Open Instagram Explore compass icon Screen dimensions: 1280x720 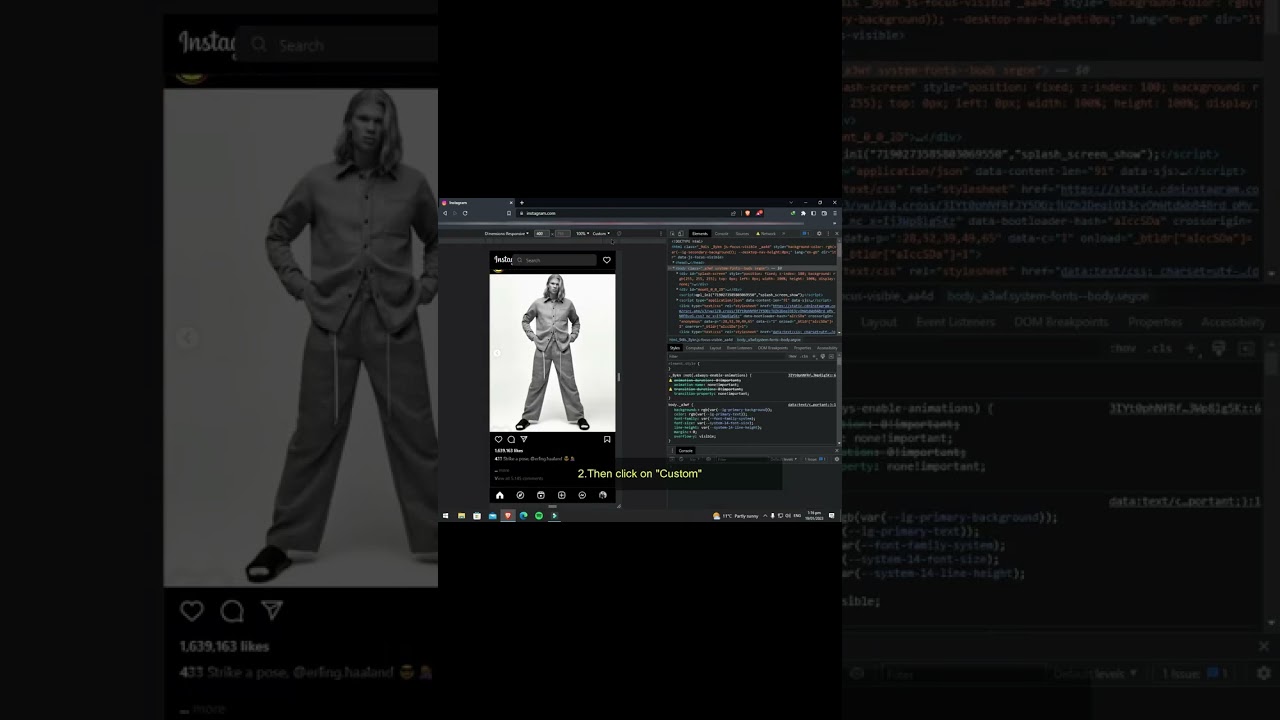(520, 495)
